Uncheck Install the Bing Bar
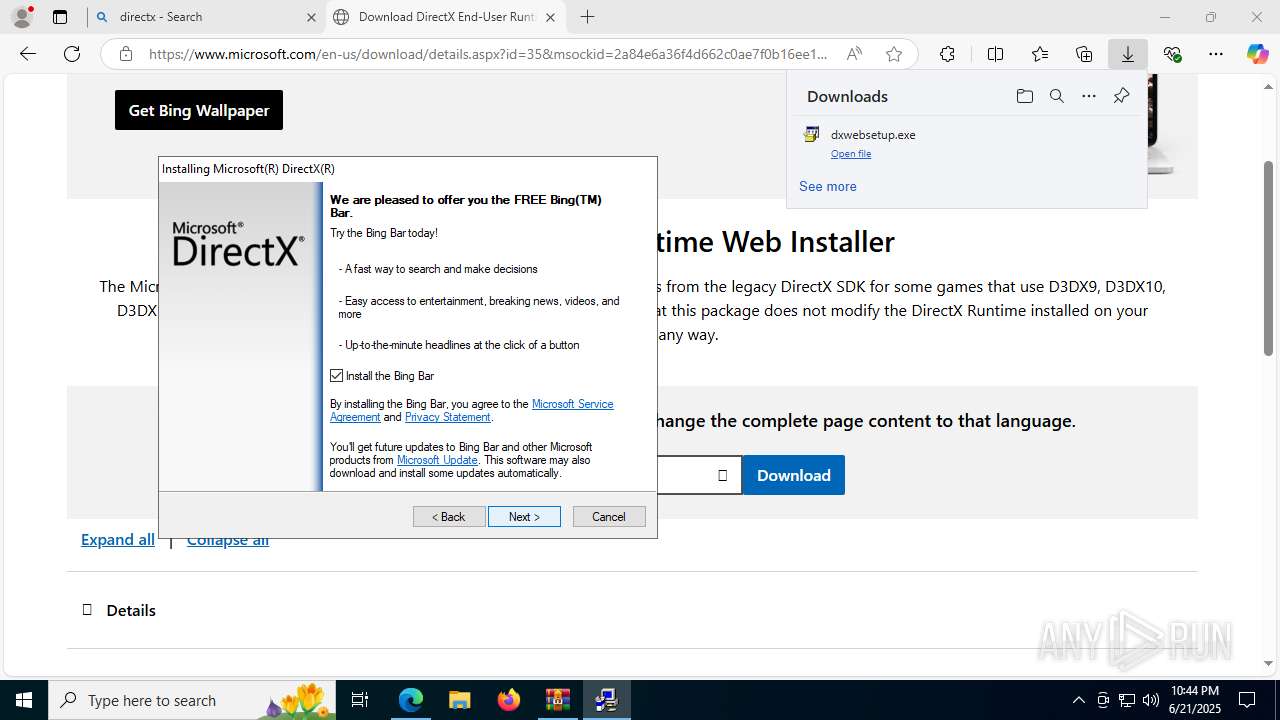Image resolution: width=1280 pixels, height=720 pixels. (x=337, y=376)
